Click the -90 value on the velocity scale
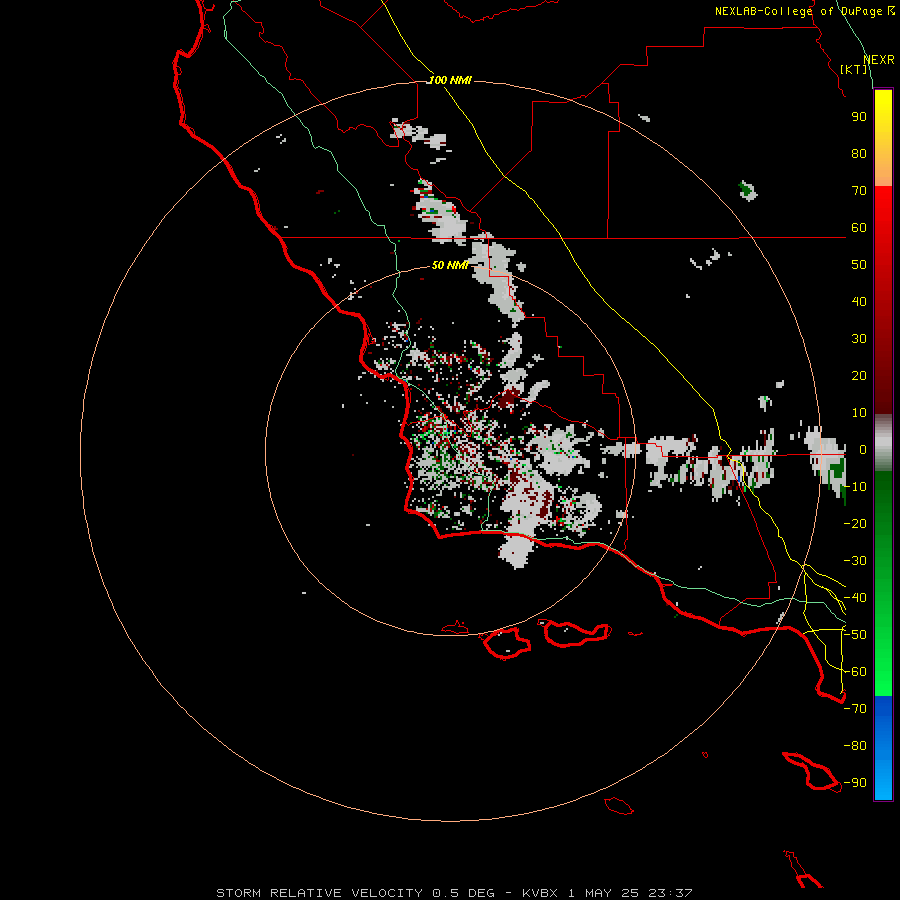900x900 pixels. (x=855, y=783)
